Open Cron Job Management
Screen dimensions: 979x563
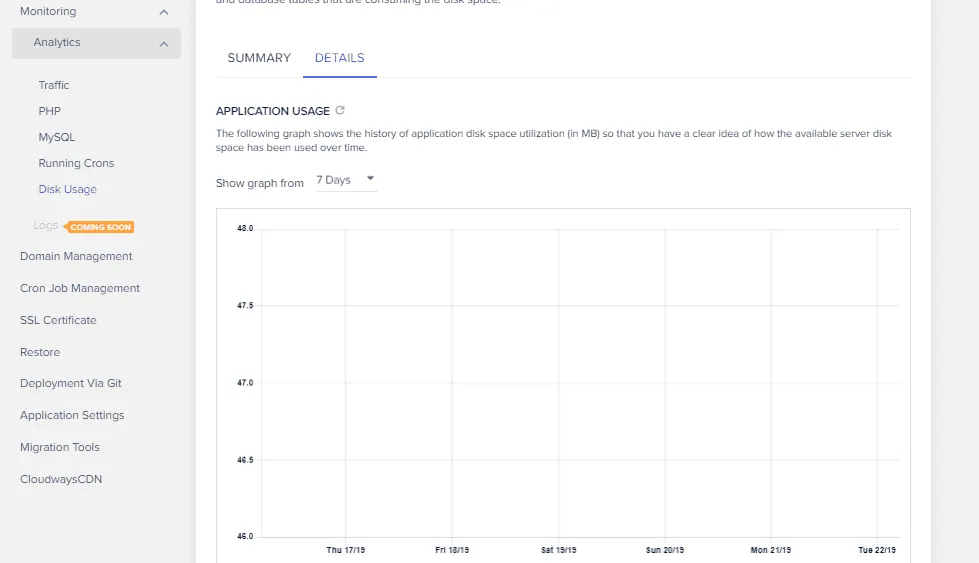tap(80, 288)
